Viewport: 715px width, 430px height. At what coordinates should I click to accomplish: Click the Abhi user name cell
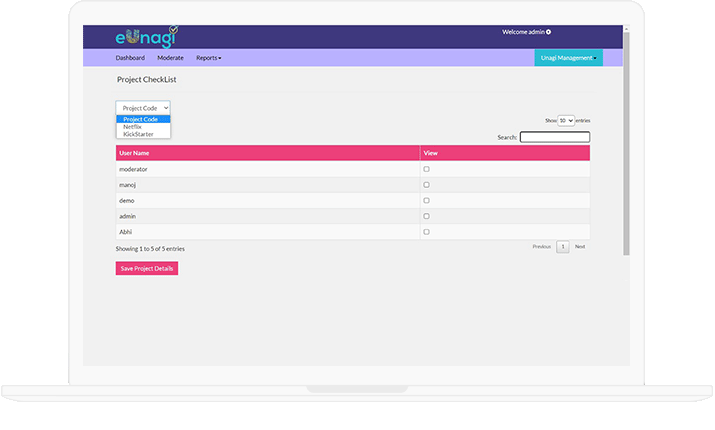click(267, 232)
